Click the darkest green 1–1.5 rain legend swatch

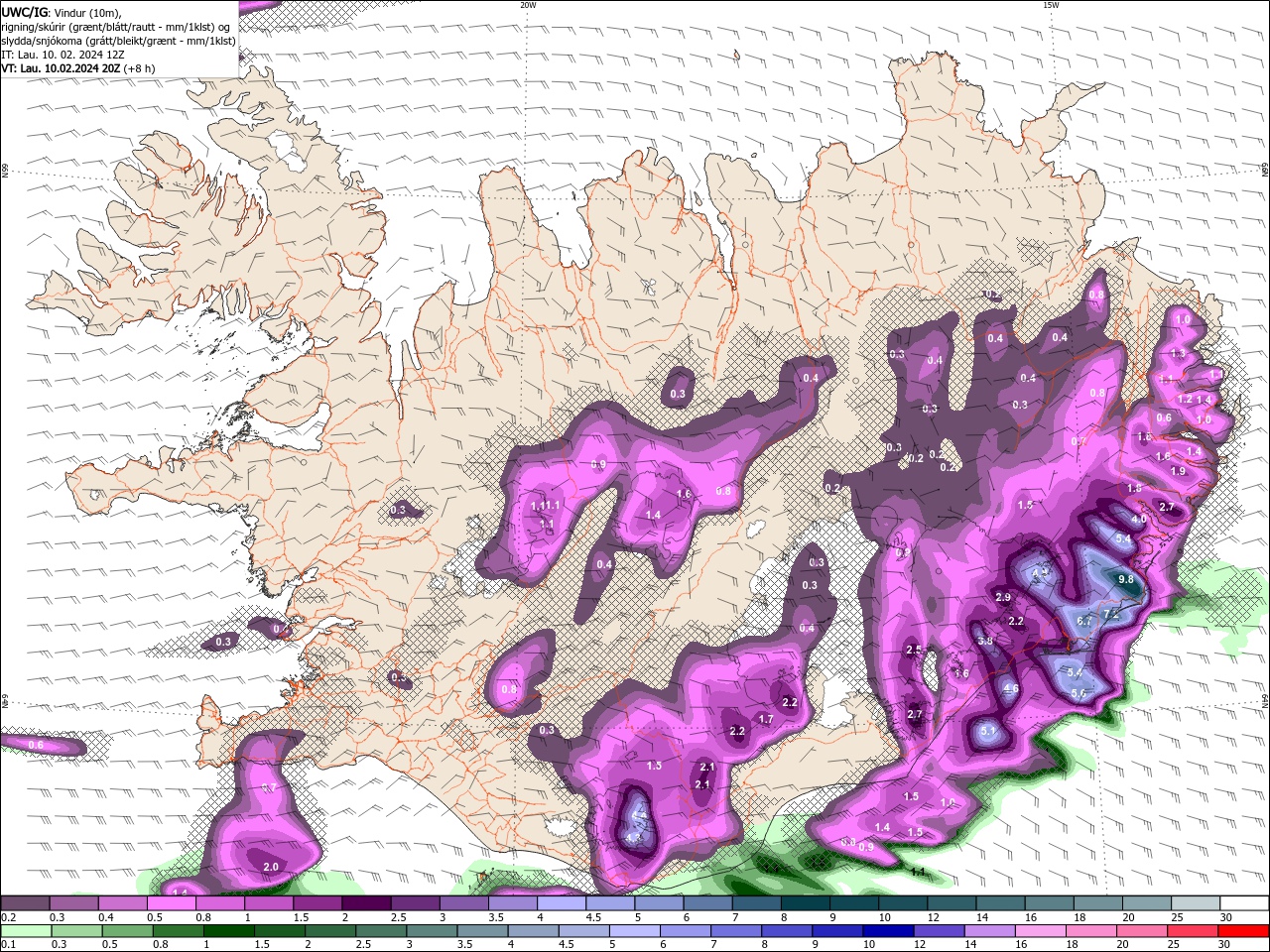(229, 931)
